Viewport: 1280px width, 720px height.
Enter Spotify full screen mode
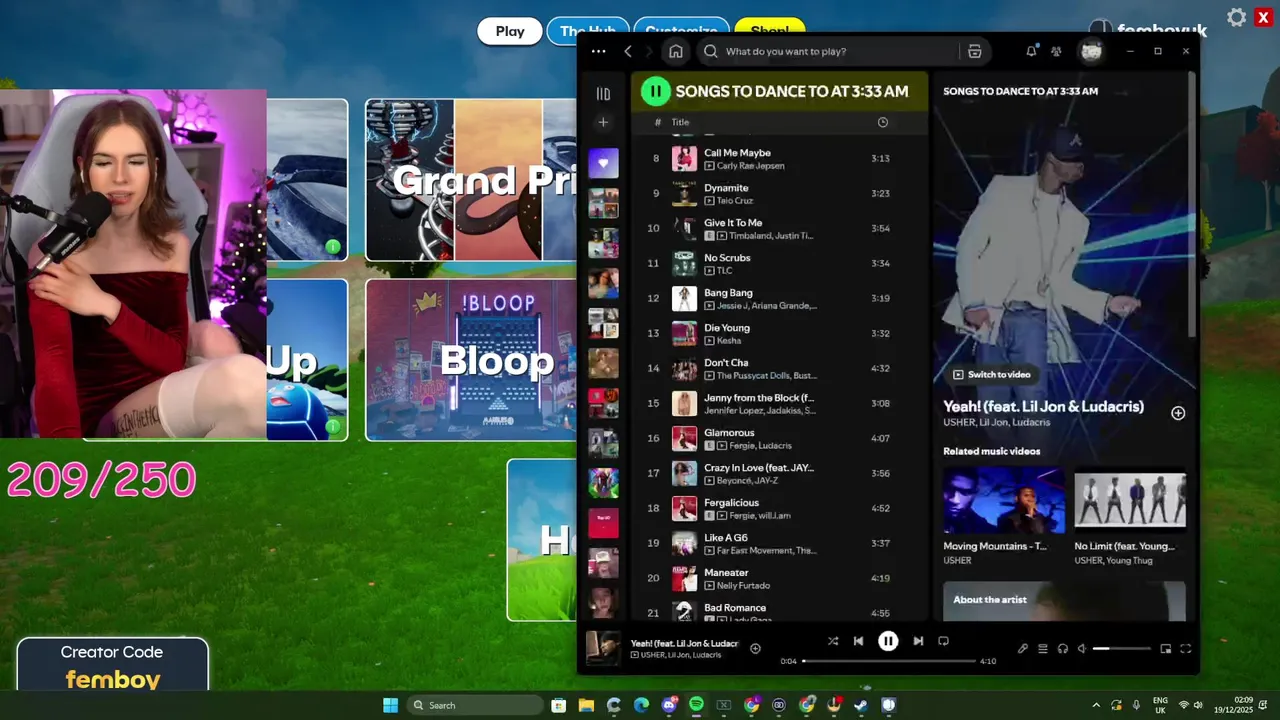pos(1186,649)
